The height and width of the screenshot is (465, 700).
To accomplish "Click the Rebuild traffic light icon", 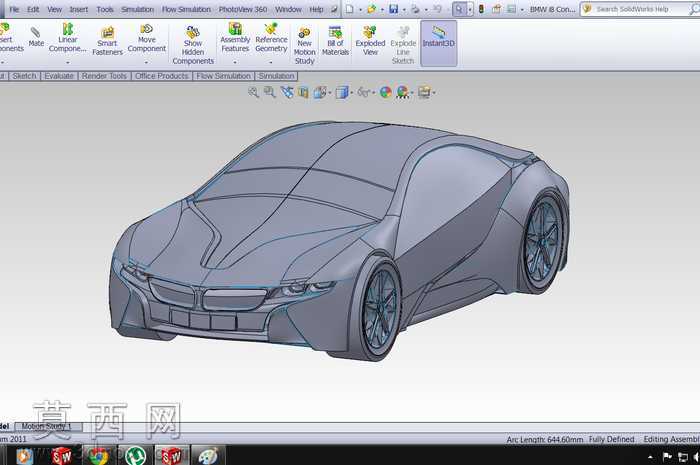I will click(x=481, y=9).
